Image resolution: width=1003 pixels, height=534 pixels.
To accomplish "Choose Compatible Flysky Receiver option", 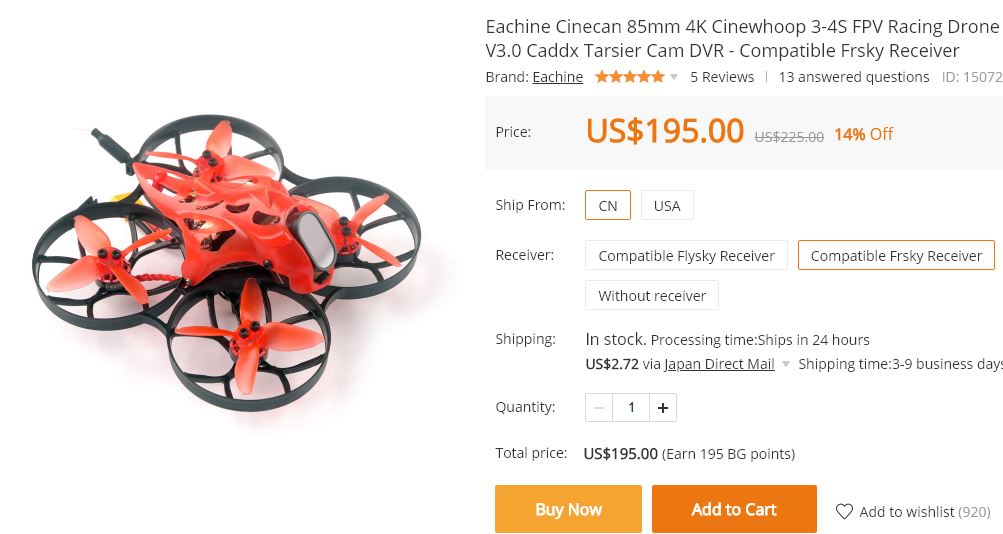I will click(686, 256).
